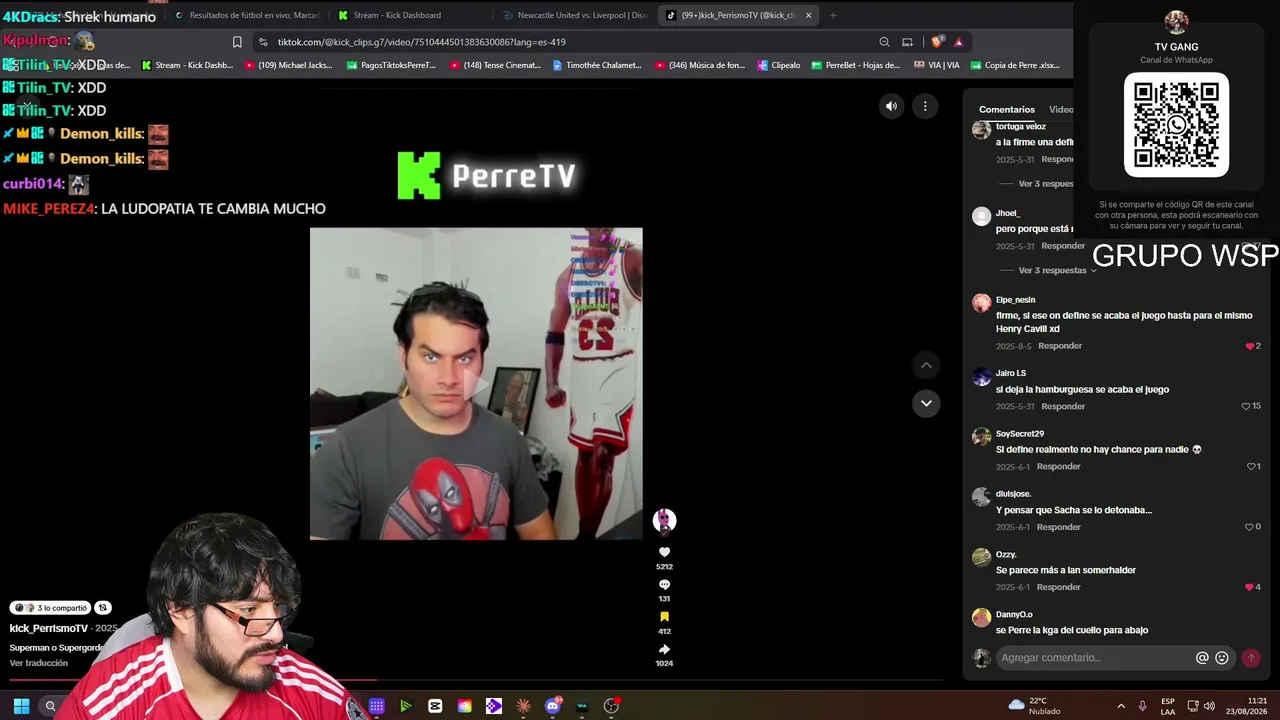Switch to Newcastle United vs. Liverpool tab
Viewport: 1280px width, 720px height.
coord(575,15)
